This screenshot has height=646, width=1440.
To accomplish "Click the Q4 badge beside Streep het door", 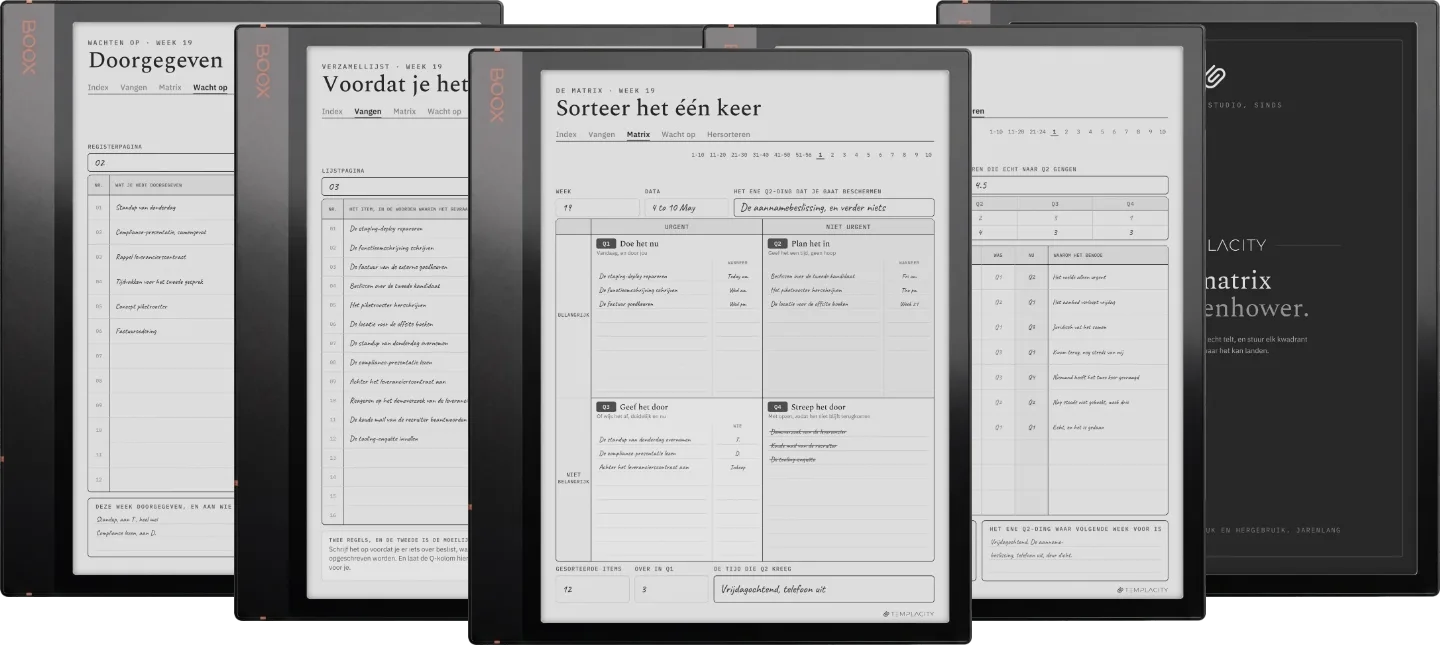I will coord(777,407).
